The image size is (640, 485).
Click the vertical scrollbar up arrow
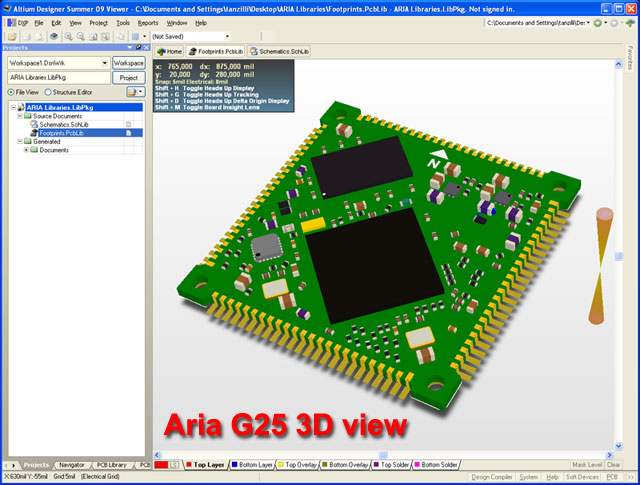618,65
